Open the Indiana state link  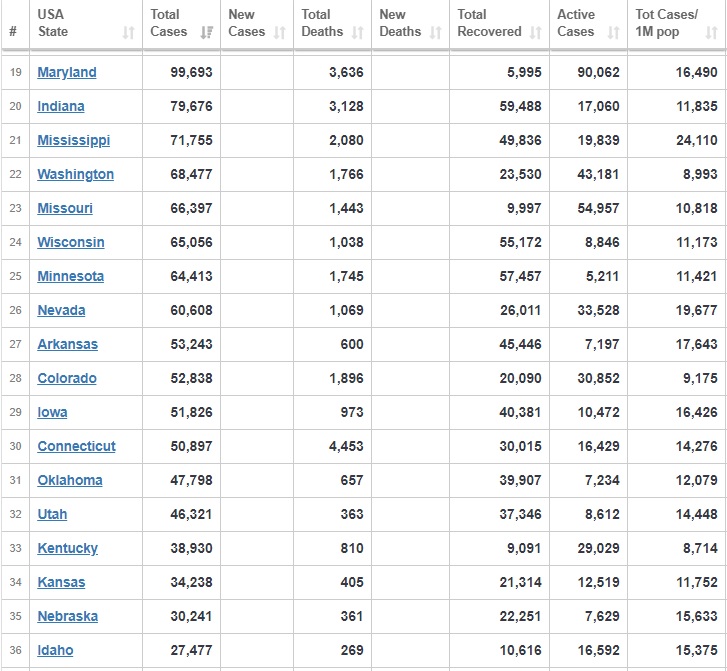61,106
